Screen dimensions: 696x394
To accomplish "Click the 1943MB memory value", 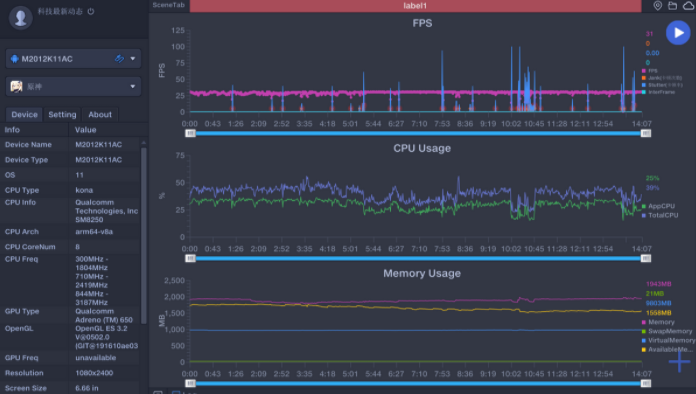I will tap(658, 284).
